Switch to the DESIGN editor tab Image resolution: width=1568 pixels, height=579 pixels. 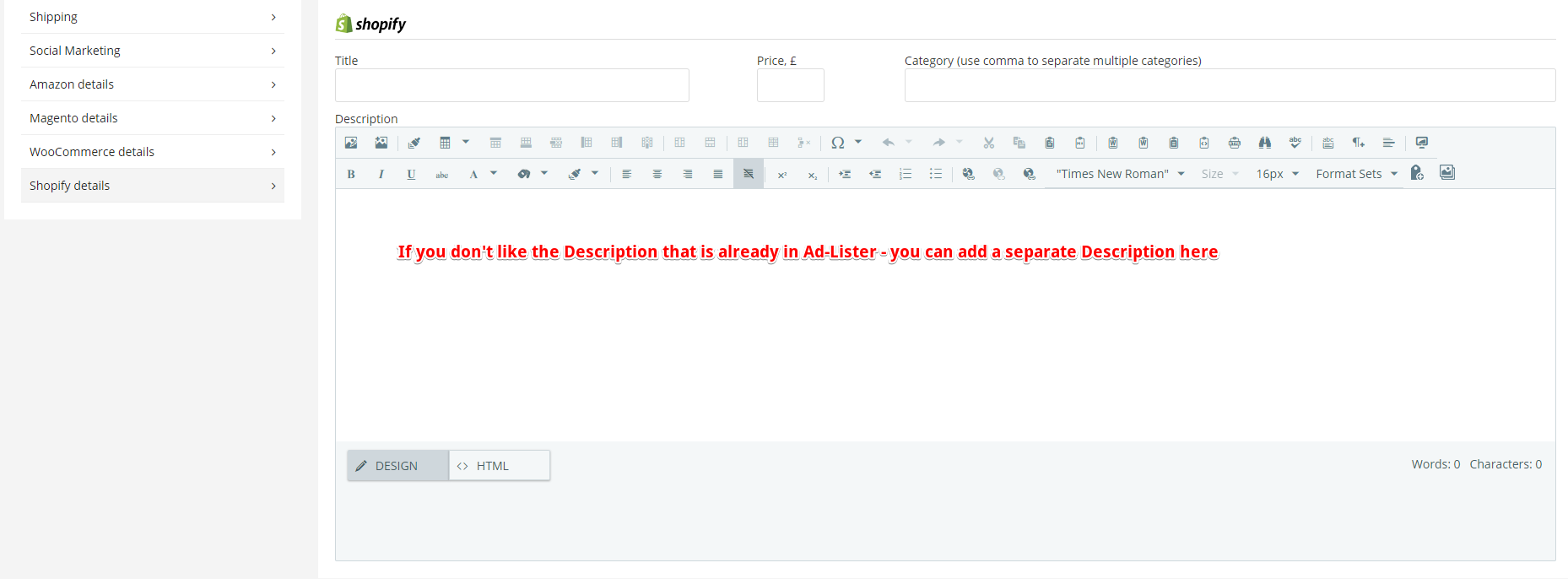coord(397,466)
